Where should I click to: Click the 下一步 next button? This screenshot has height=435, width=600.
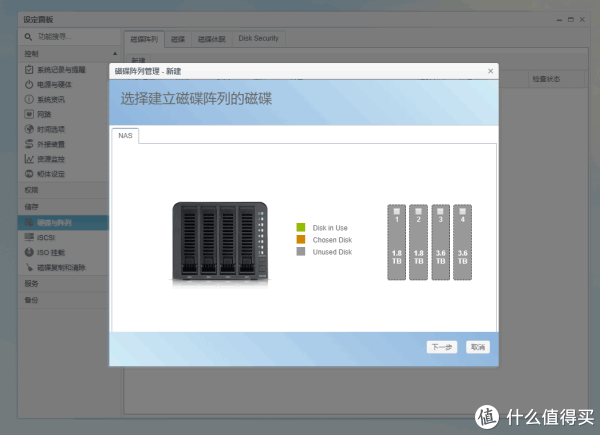(x=442, y=347)
